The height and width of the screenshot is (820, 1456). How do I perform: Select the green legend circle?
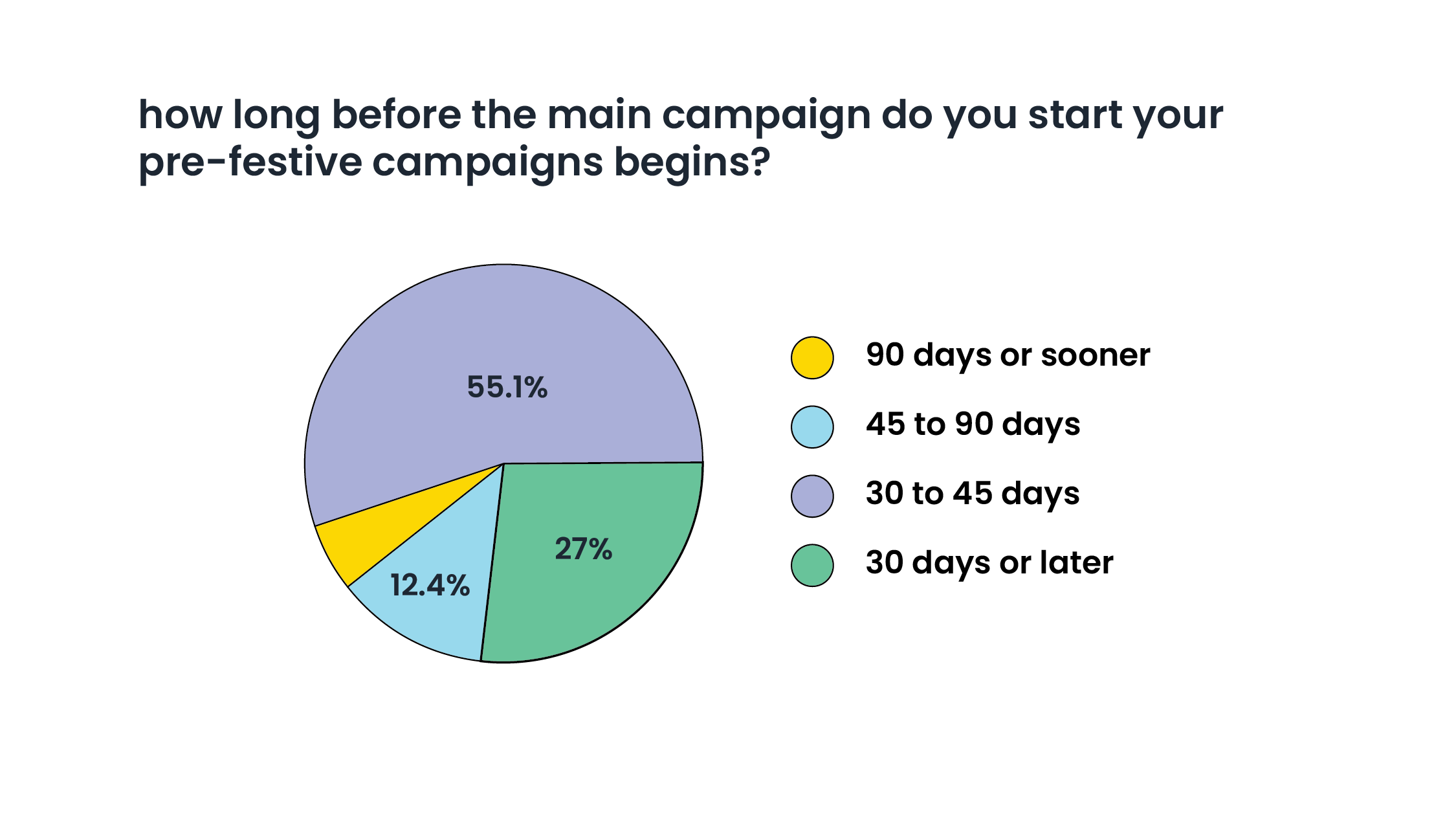[x=811, y=565]
